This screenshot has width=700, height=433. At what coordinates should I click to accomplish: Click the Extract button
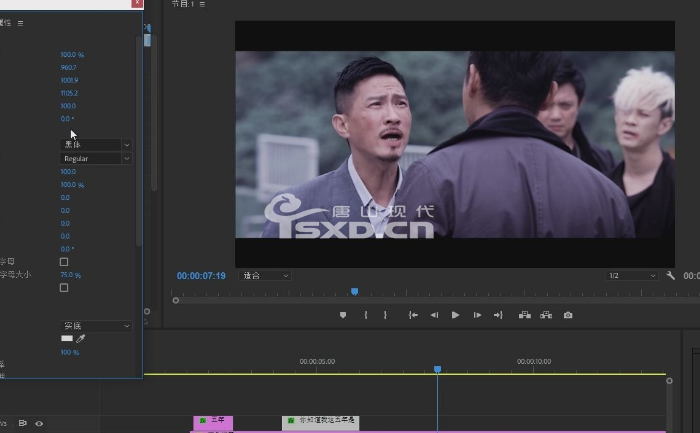546,315
